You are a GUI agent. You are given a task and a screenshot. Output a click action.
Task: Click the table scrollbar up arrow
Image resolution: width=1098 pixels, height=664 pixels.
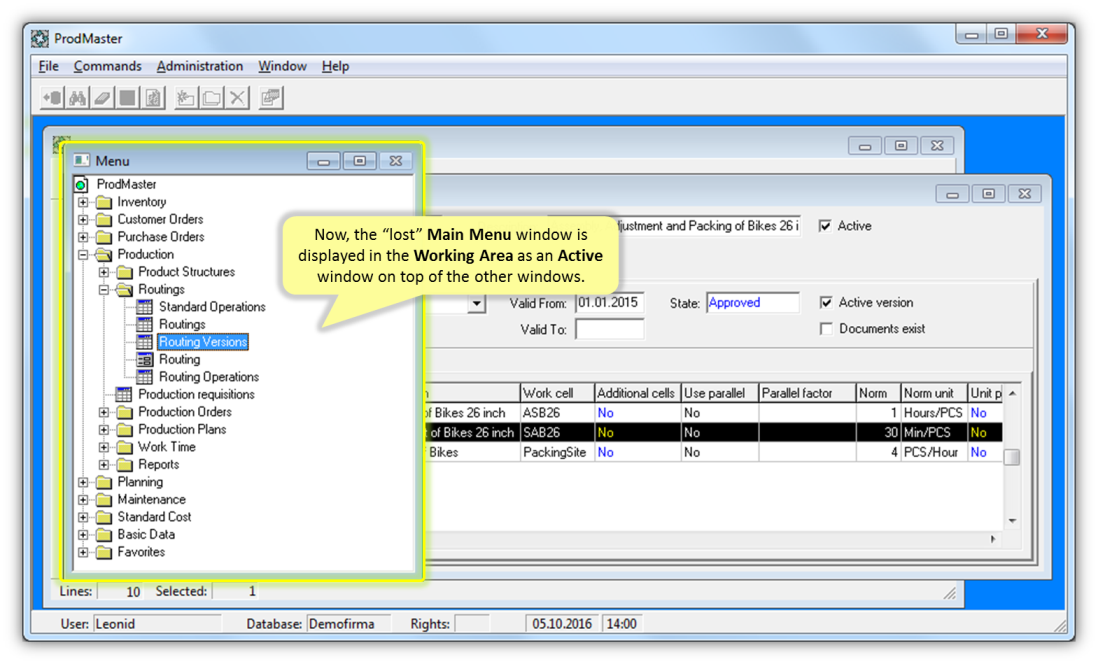[1012, 394]
